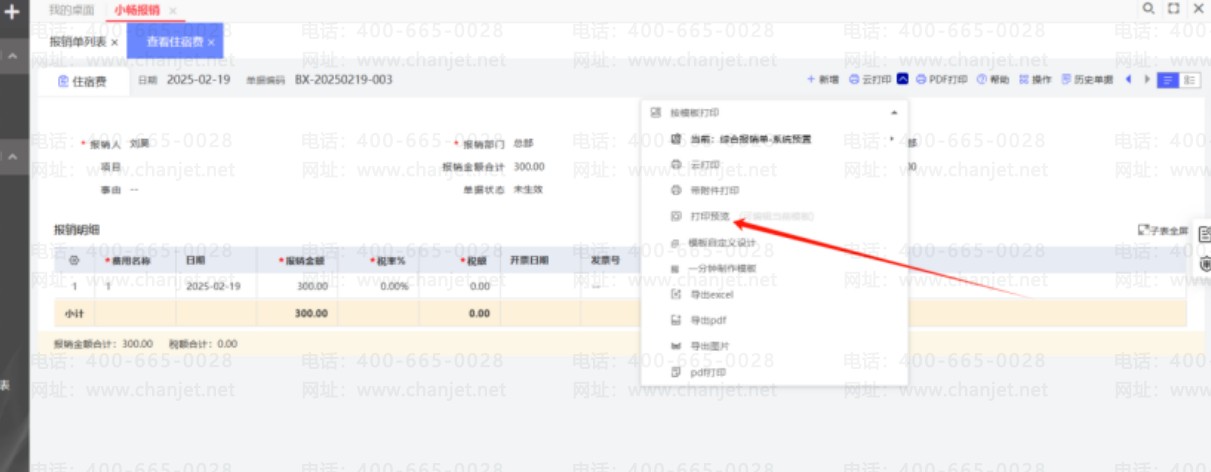1211x472 pixels.
Task: Click document number BX-20250219-003
Action: click(343, 79)
